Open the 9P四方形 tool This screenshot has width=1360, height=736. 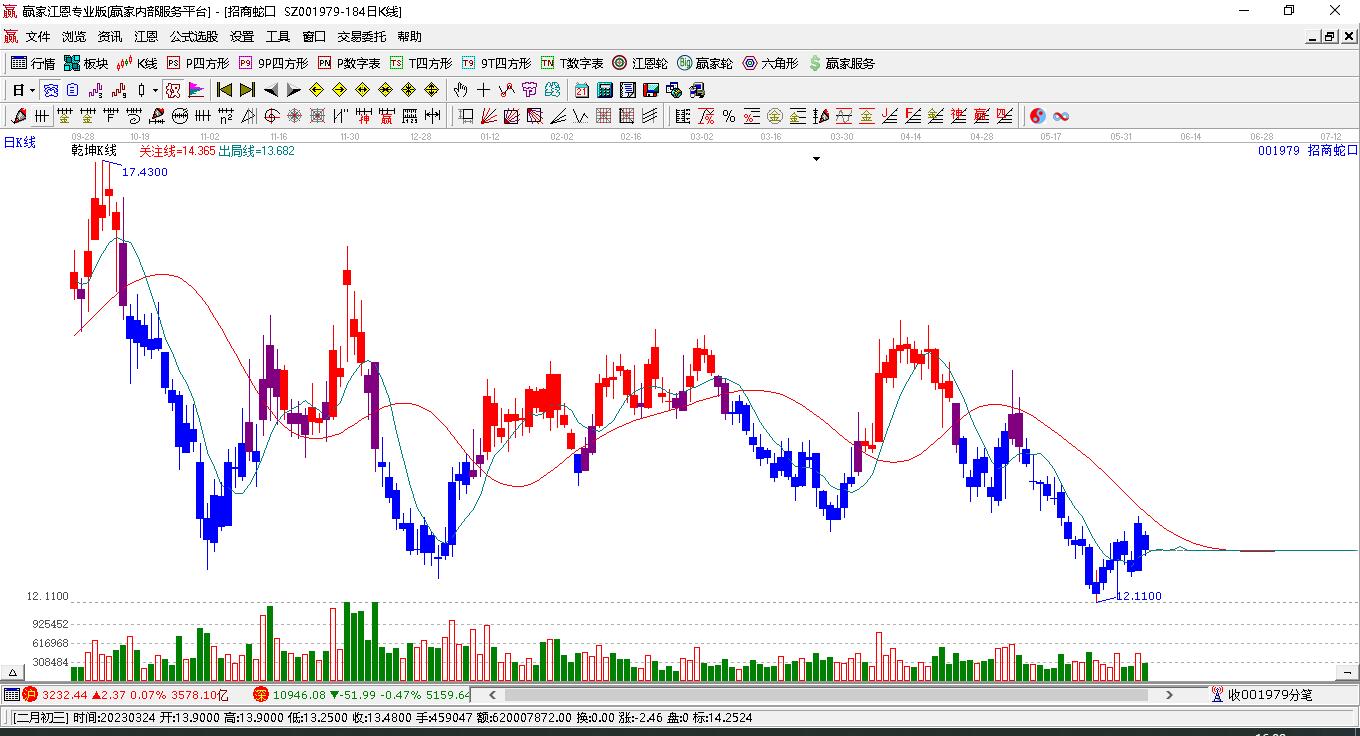pos(273,63)
